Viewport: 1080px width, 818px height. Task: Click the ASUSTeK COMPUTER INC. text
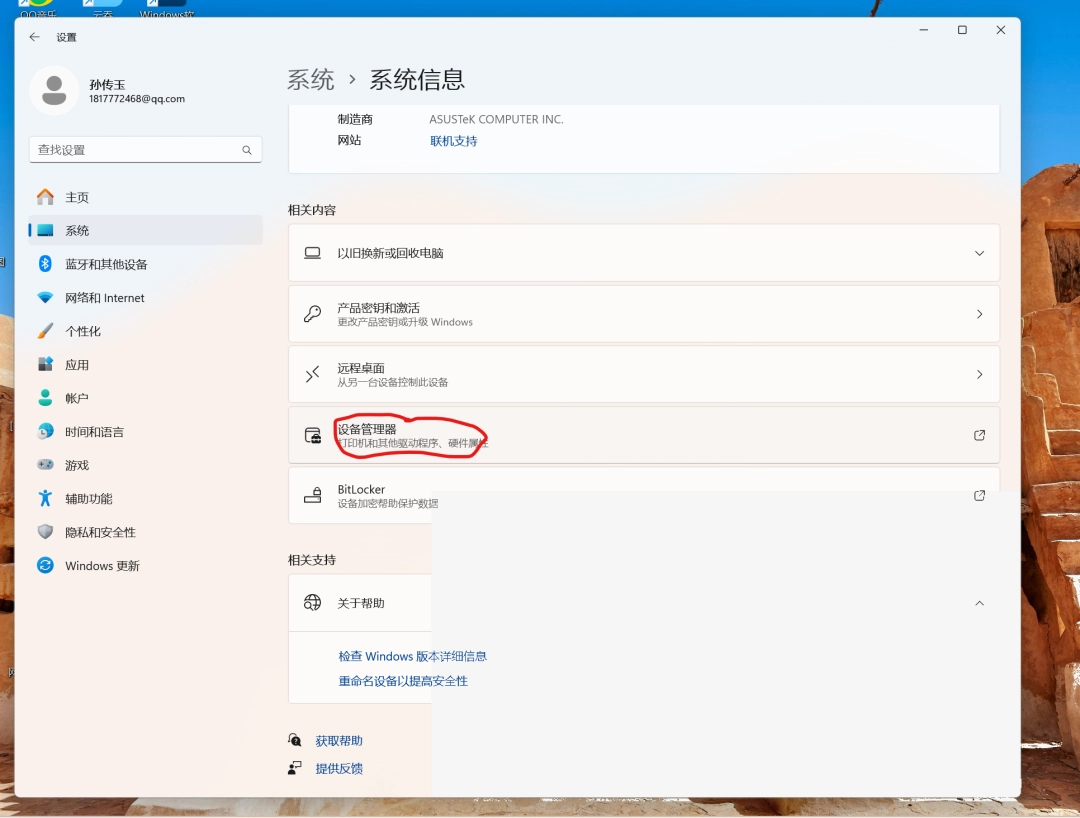click(497, 119)
